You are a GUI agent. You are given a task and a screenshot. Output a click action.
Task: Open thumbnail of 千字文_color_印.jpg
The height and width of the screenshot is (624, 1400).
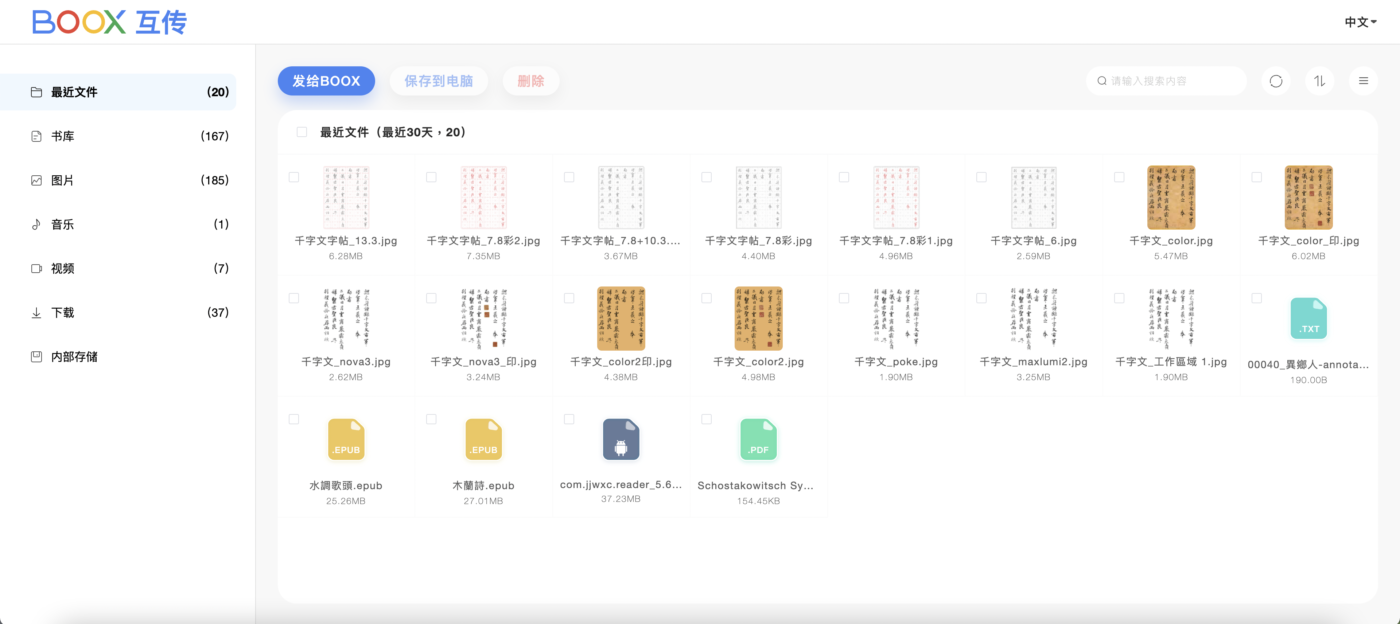1308,197
